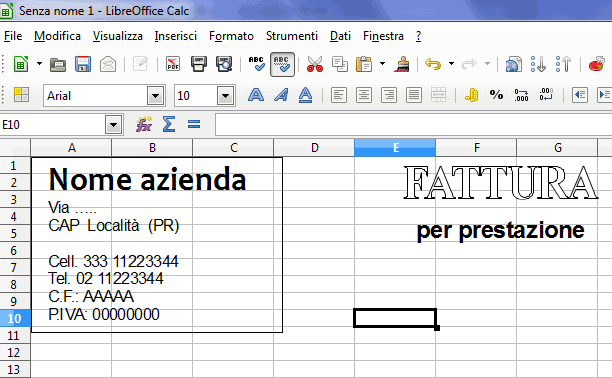612x378 pixels.
Task: Justify cell content
Action: [x=414, y=95]
